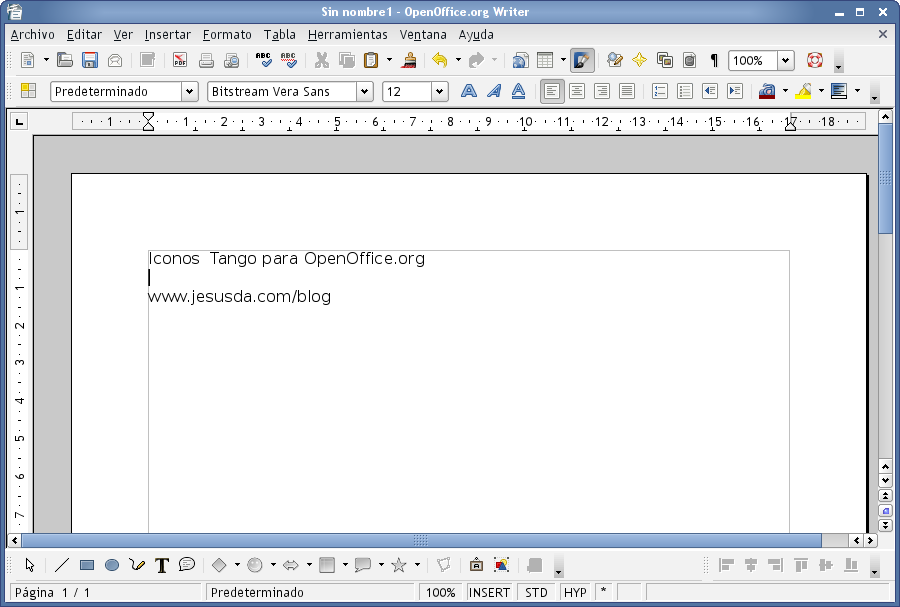Click the Cut scissors icon

point(321,60)
